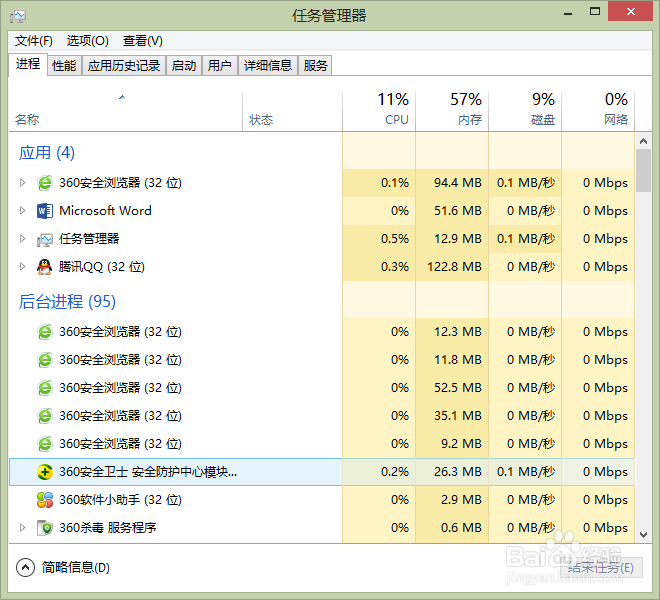The width and height of the screenshot is (660, 600).
Task: Click icon of 360 browser process using 35.1 MB
Action: pyautogui.click(x=45, y=416)
